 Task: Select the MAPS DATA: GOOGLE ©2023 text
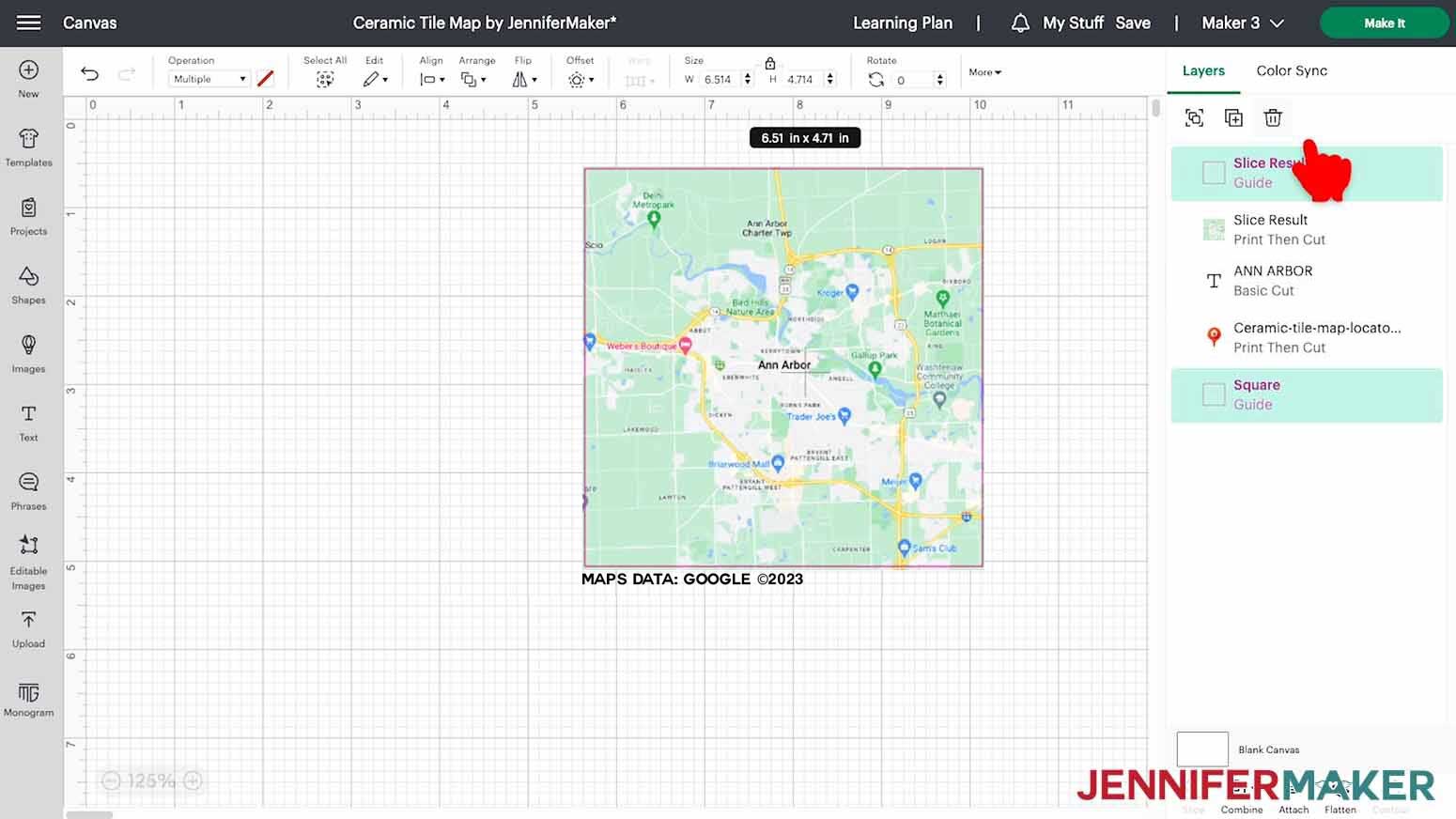point(692,579)
